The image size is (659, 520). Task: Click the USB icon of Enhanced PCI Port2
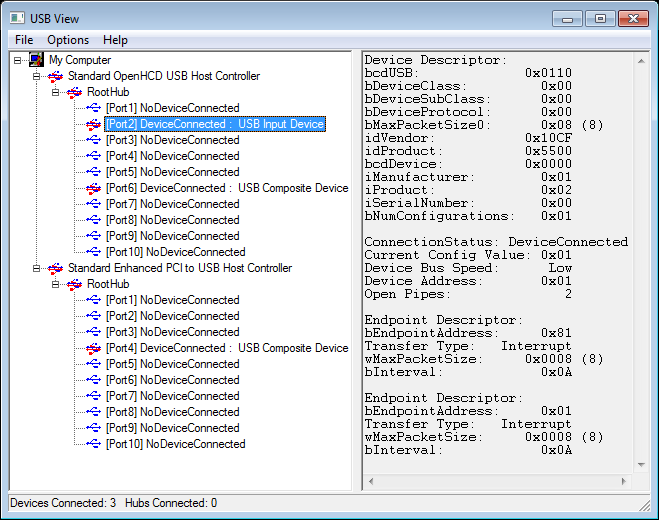(93, 316)
